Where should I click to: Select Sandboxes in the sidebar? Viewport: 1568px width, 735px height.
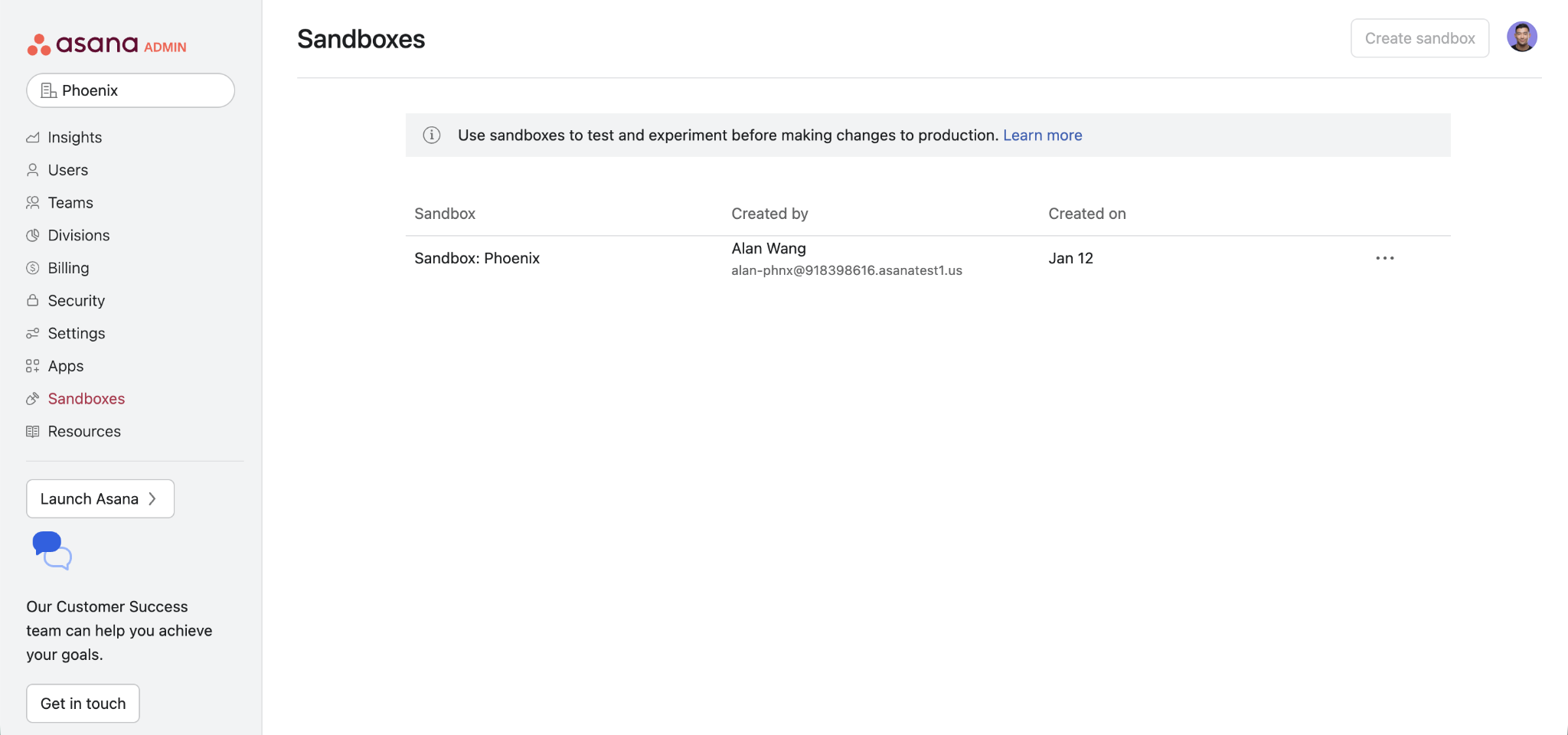pyautogui.click(x=86, y=399)
